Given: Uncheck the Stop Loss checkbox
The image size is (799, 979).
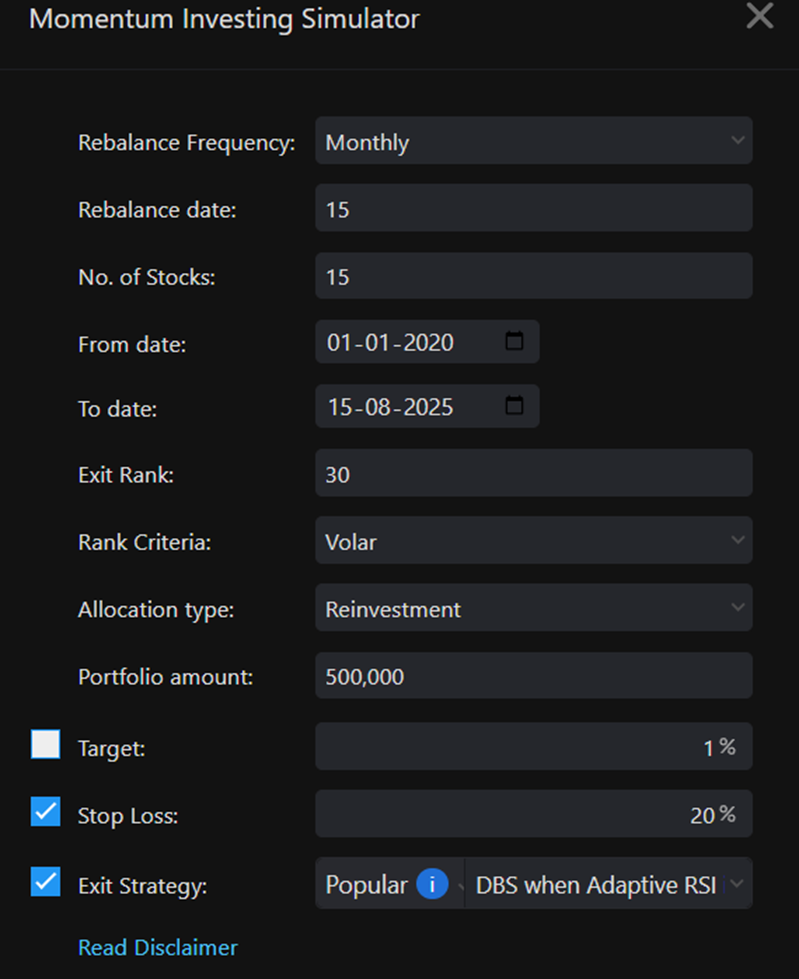Looking at the screenshot, I should coord(46,813).
